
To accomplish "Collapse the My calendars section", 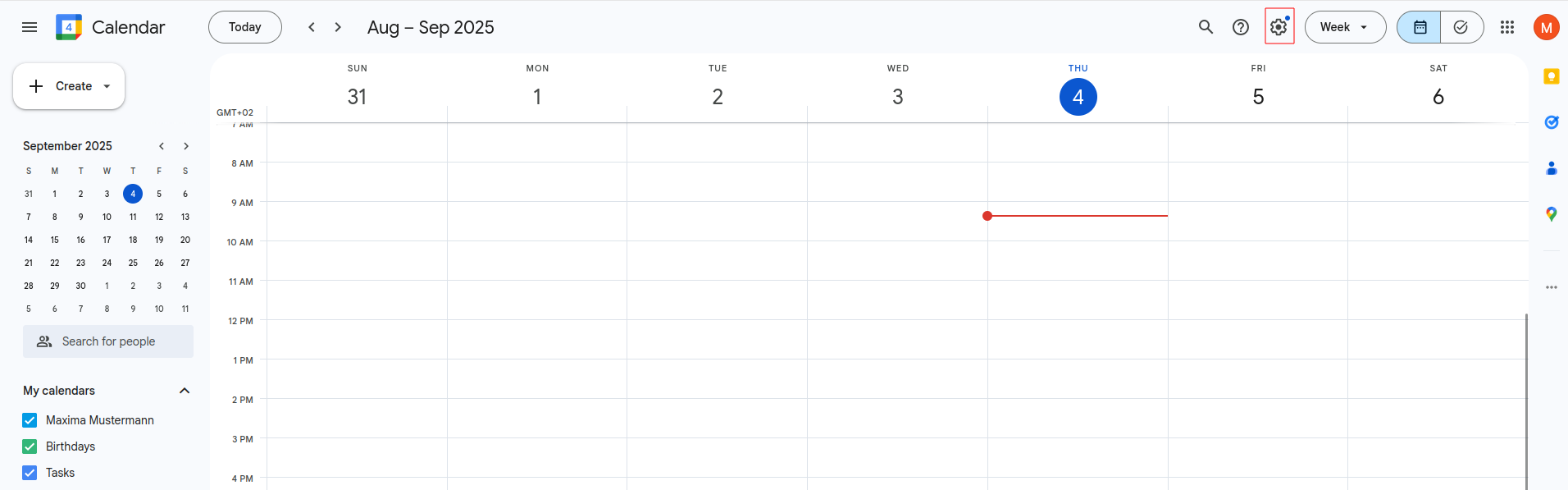I will tap(185, 391).
